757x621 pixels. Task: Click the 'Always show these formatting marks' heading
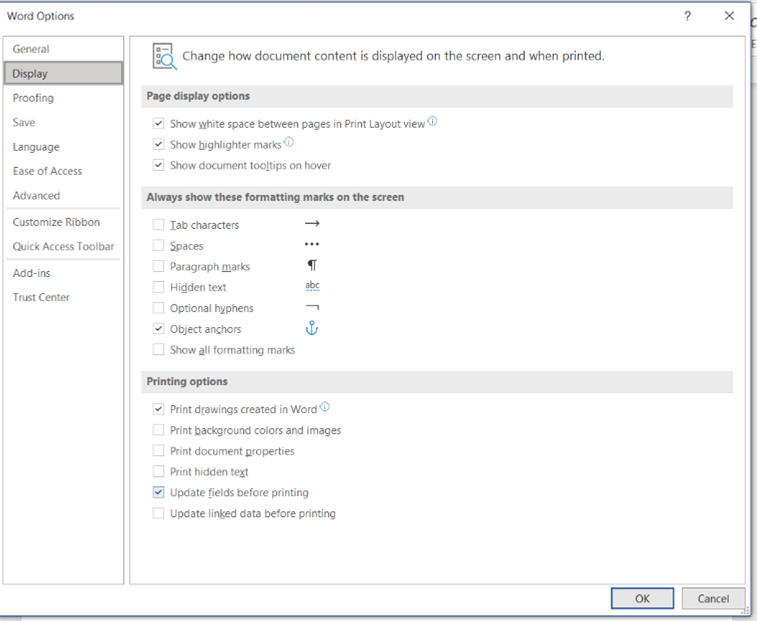pyautogui.click(x=275, y=197)
